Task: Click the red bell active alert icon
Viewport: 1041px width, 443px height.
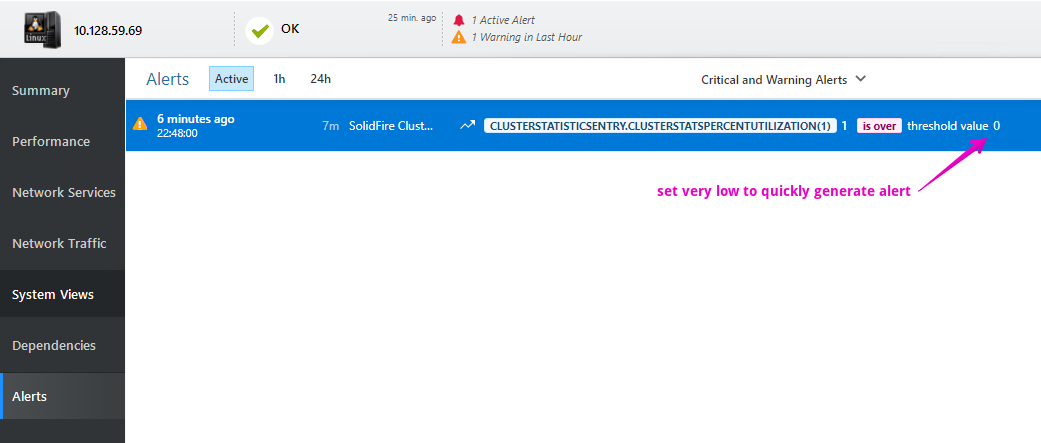Action: click(459, 20)
